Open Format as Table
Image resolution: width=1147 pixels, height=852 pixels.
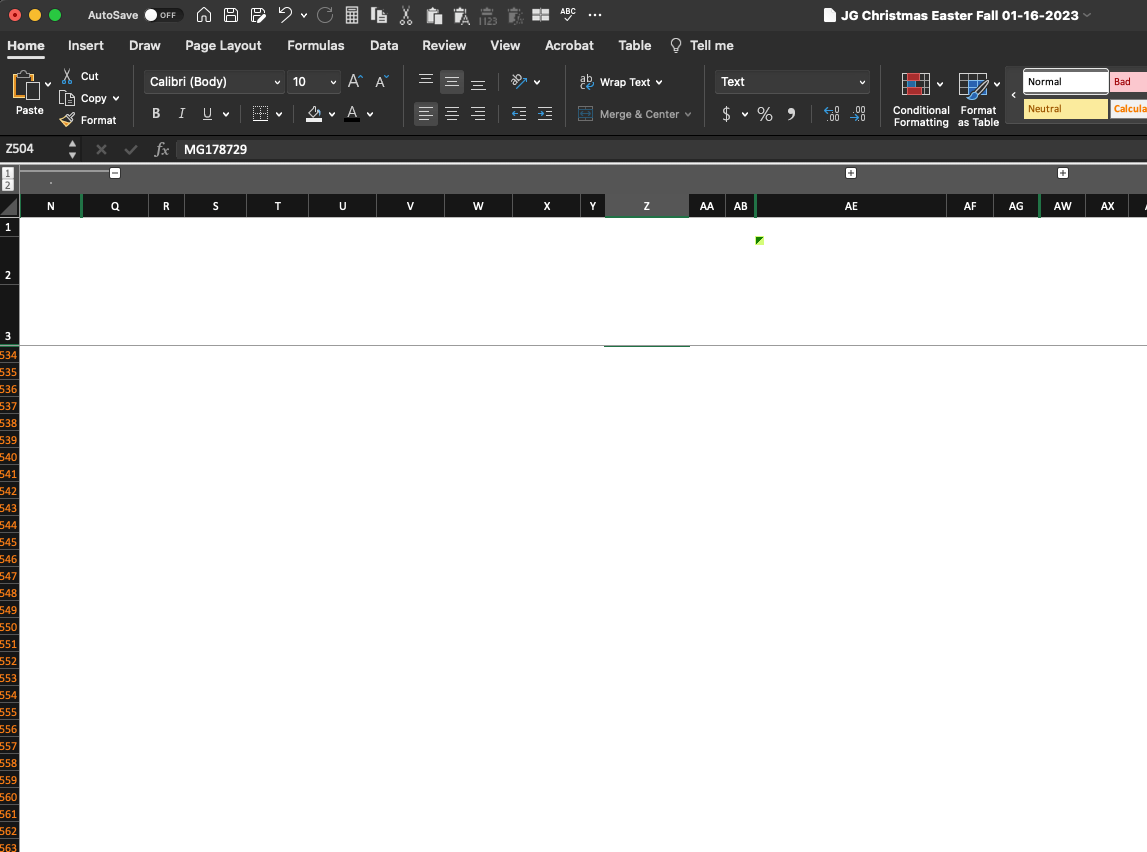(978, 99)
